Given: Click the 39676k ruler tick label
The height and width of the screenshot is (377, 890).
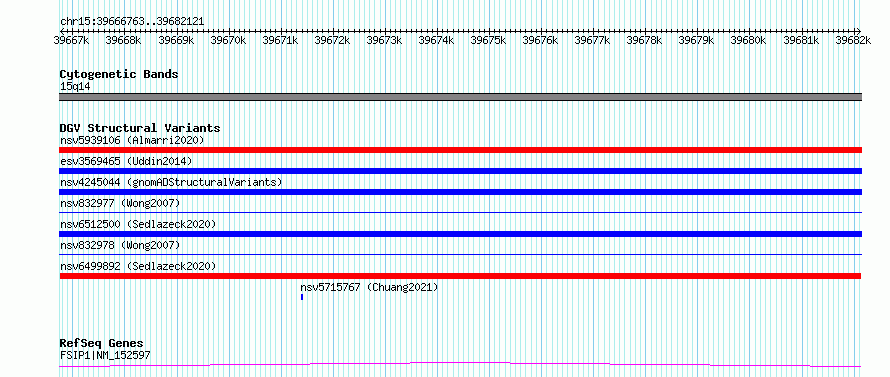Looking at the screenshot, I should click(x=540, y=40).
